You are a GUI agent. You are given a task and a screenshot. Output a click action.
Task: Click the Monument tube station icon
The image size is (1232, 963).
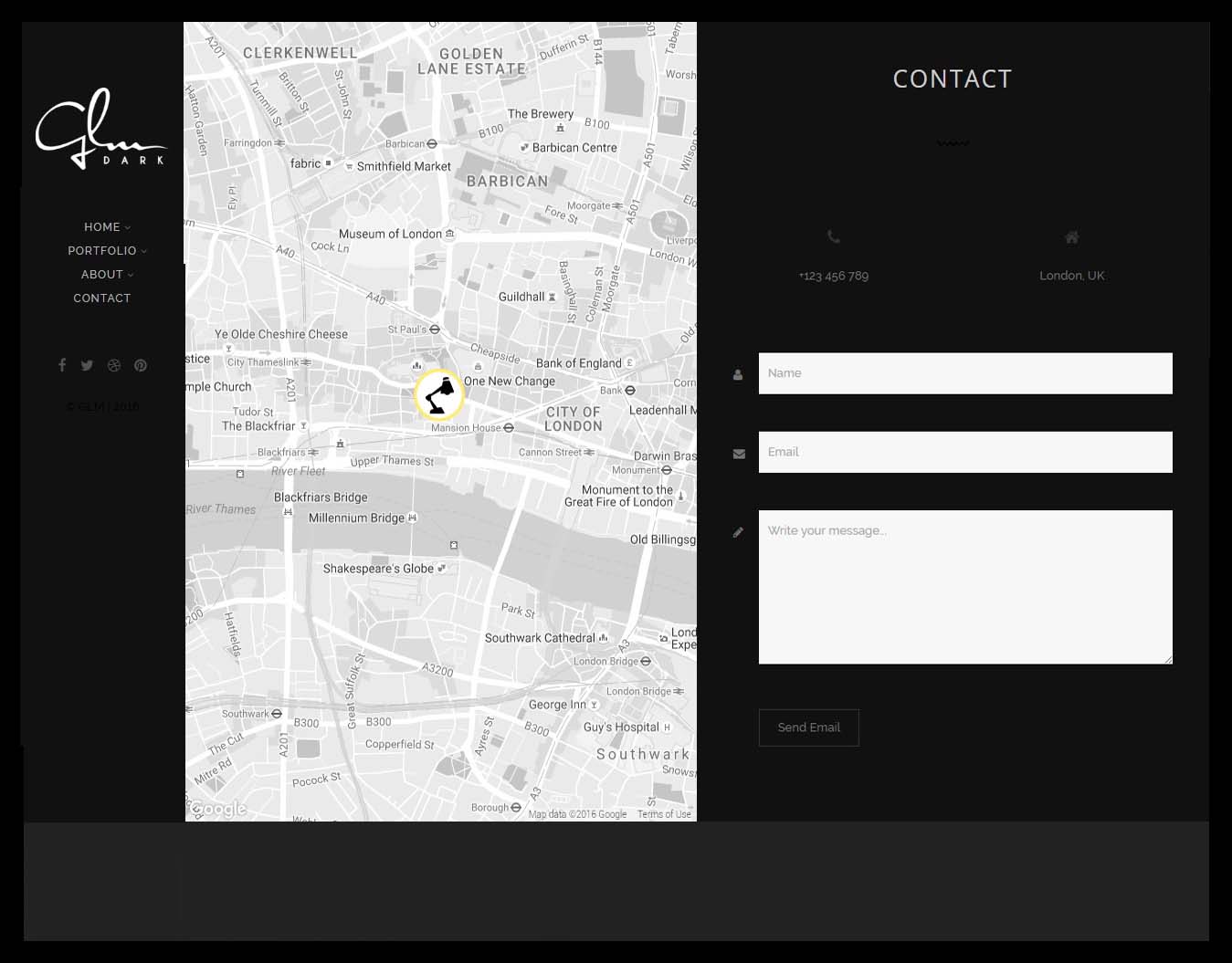[x=667, y=470]
